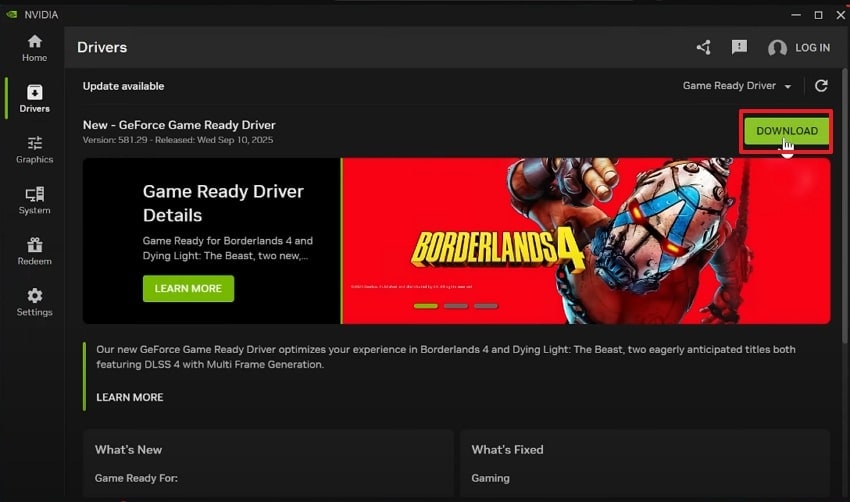Click the NVIDIA logo in title bar
This screenshot has height=502, width=850.
point(11,15)
